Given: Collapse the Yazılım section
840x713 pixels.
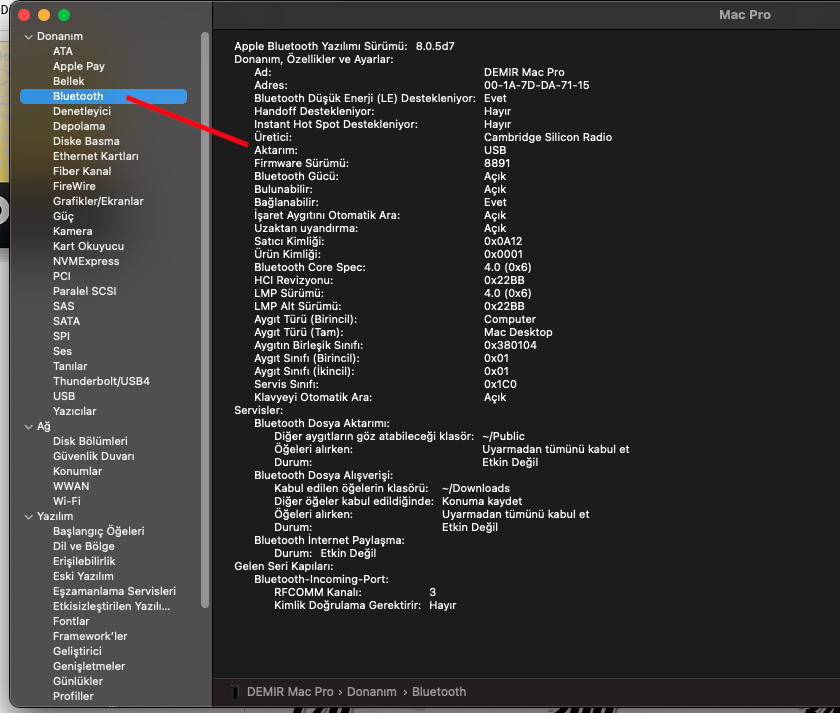Looking at the screenshot, I should pyautogui.click(x=28, y=517).
